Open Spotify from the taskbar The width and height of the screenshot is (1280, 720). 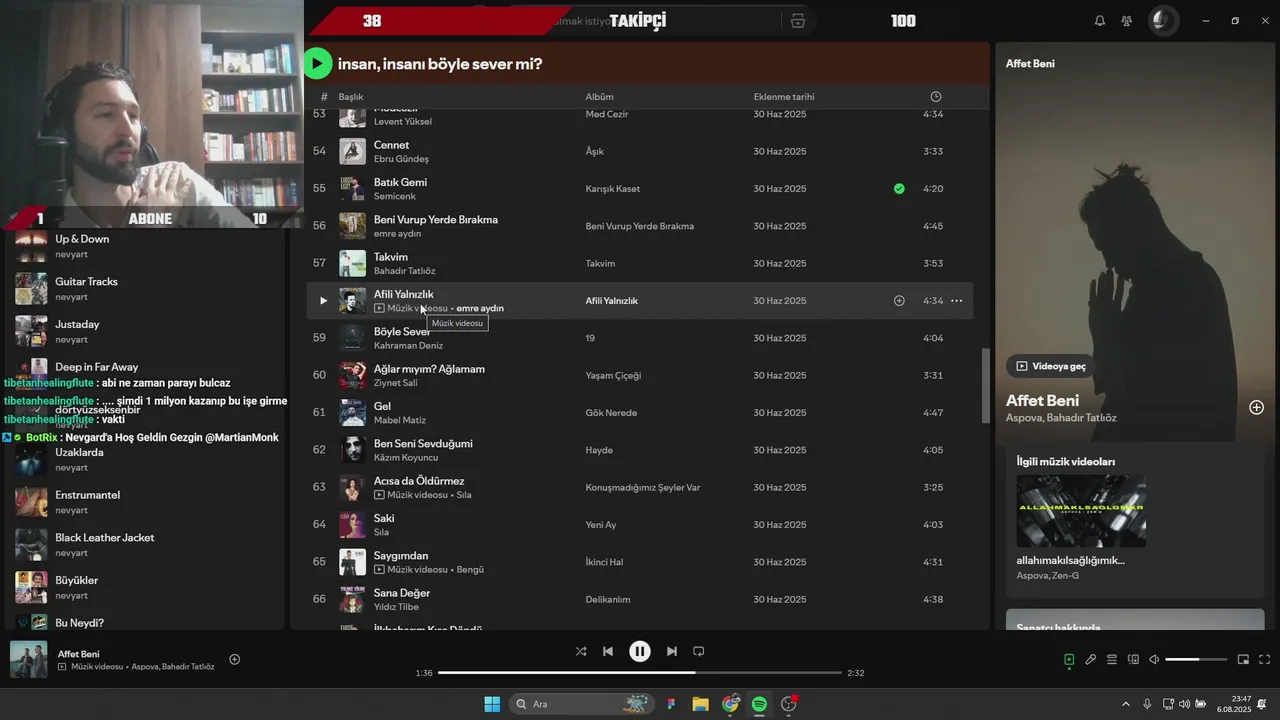(759, 704)
